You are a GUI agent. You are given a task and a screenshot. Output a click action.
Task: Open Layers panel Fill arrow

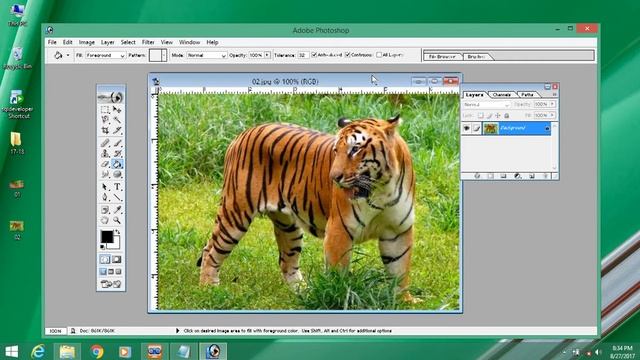[552, 116]
